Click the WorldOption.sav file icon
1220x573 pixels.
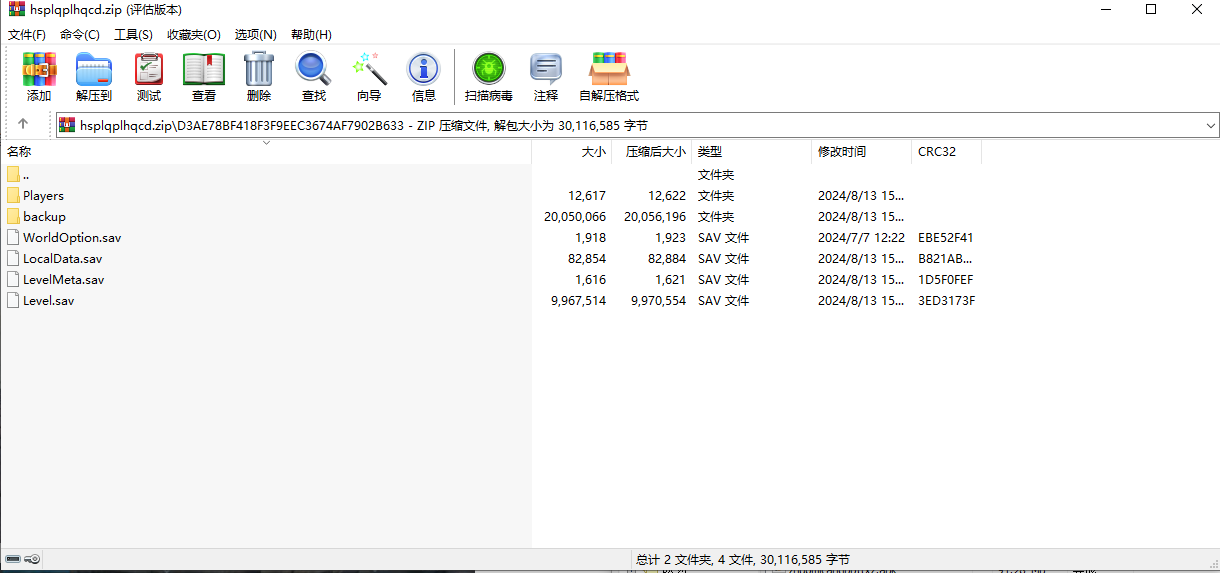pyautogui.click(x=13, y=237)
